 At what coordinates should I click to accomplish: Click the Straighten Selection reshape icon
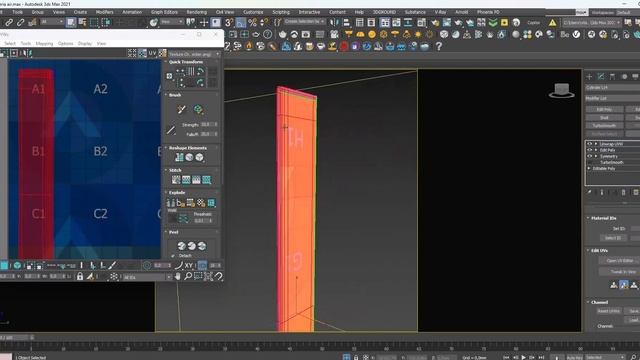[179, 158]
